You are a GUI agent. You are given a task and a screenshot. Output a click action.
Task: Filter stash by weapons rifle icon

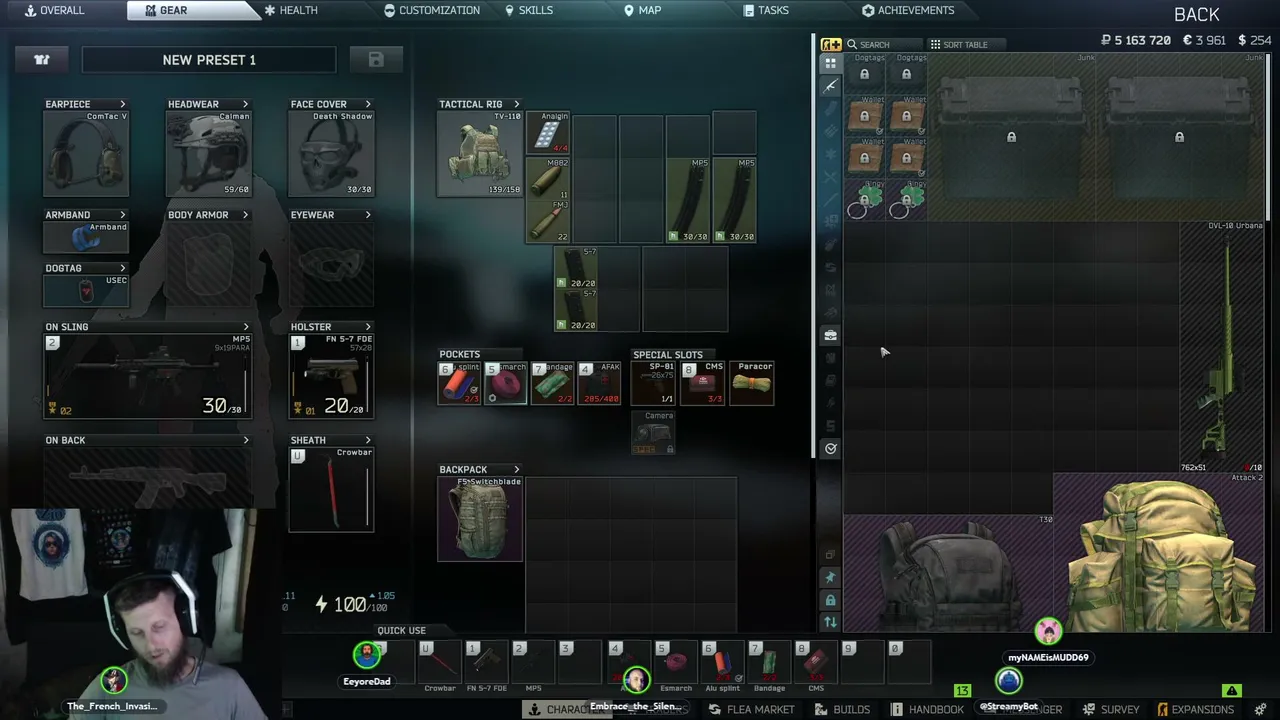click(830, 86)
